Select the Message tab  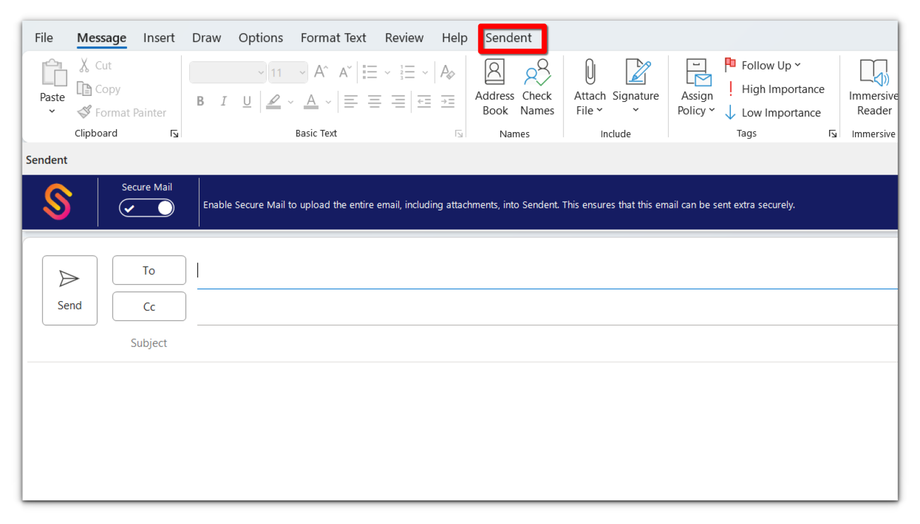tap(102, 38)
